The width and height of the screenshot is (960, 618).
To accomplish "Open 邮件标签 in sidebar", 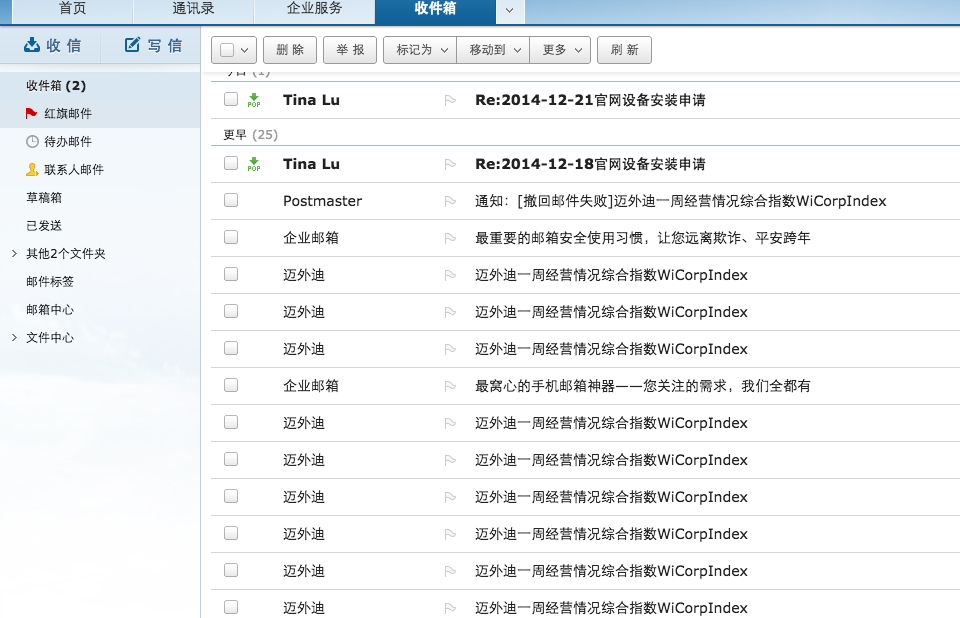I will pos(50,282).
